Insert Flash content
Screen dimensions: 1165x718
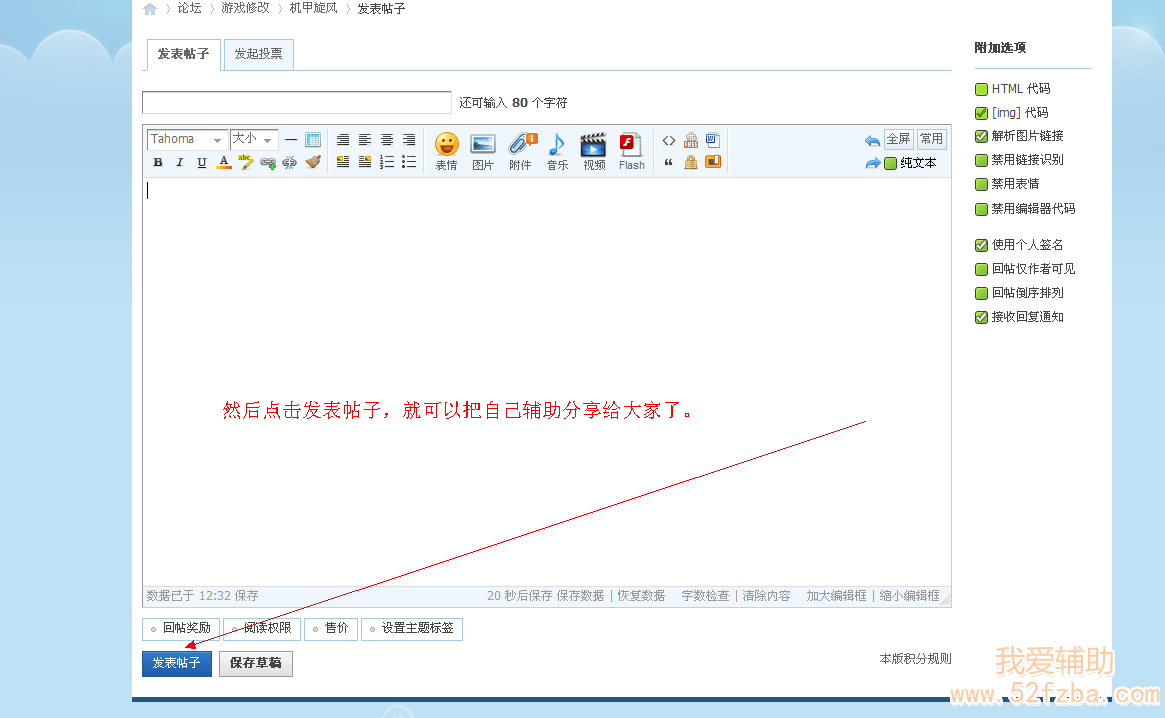coord(631,152)
